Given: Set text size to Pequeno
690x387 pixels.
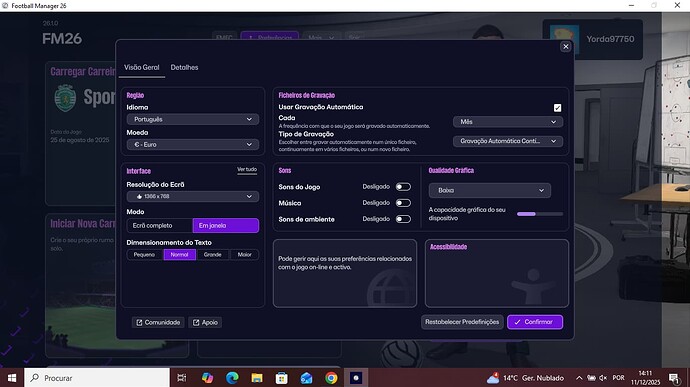Looking at the screenshot, I should tap(145, 254).
